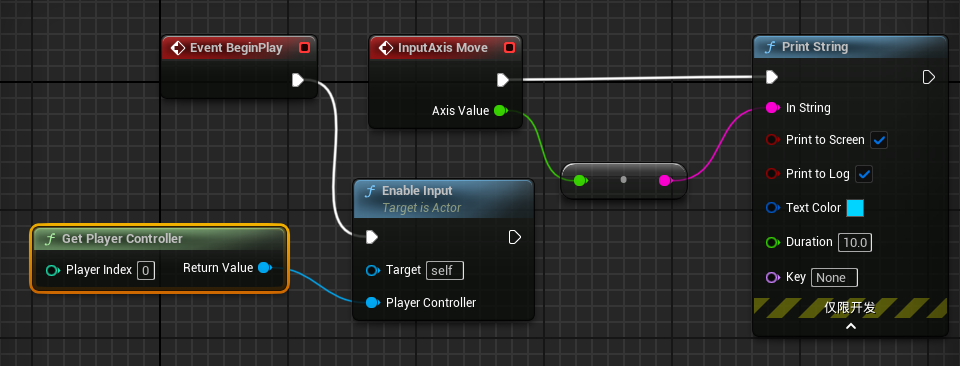Click the Key field showing None
The height and width of the screenshot is (366, 960).
coord(834,277)
